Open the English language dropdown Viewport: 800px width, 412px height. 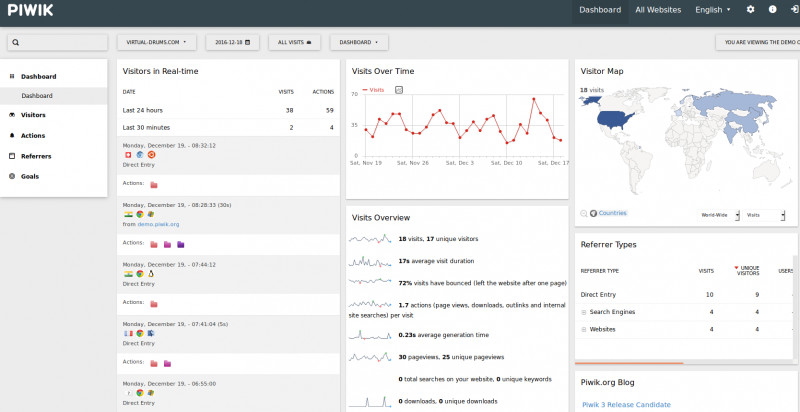click(713, 10)
